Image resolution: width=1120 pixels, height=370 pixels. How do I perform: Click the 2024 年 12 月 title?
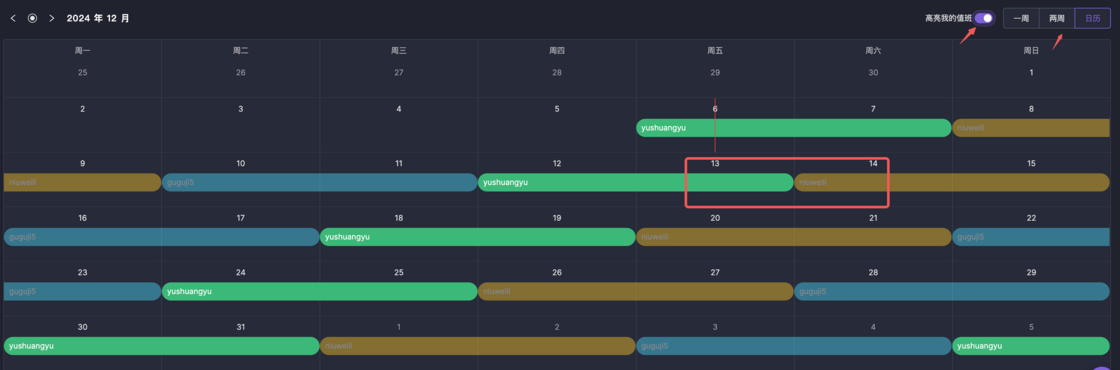click(x=98, y=19)
